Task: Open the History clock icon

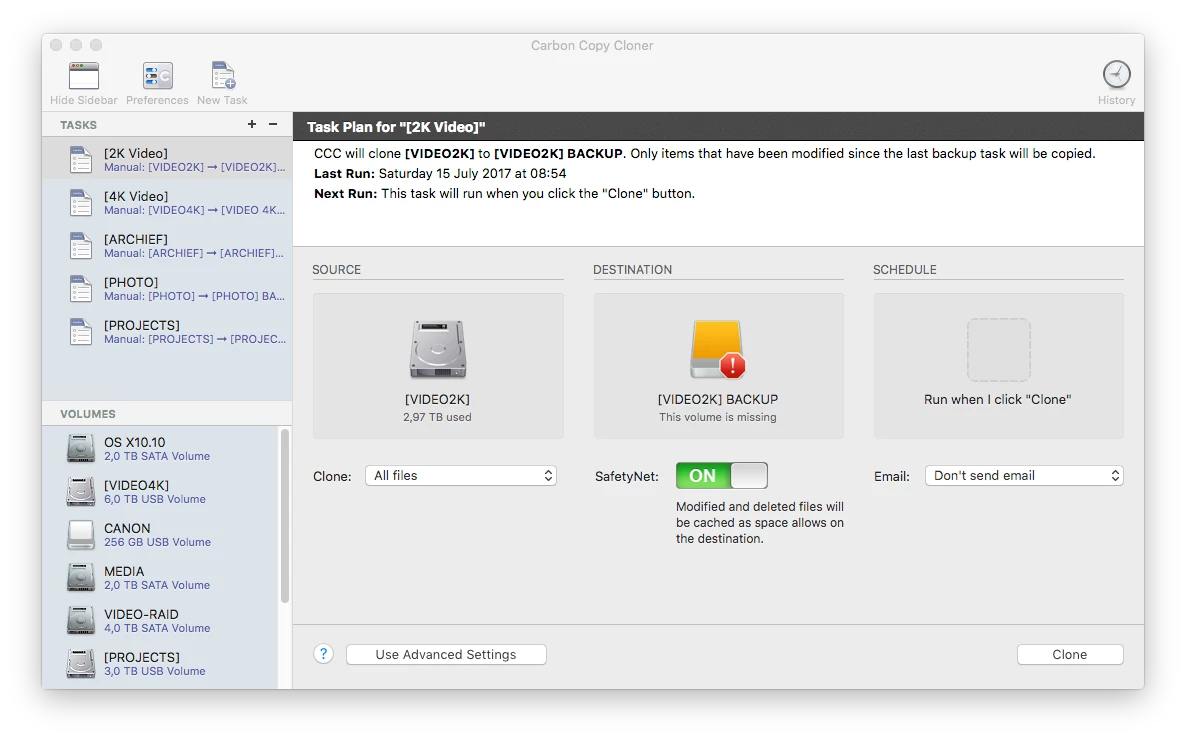Action: pyautogui.click(x=1116, y=75)
